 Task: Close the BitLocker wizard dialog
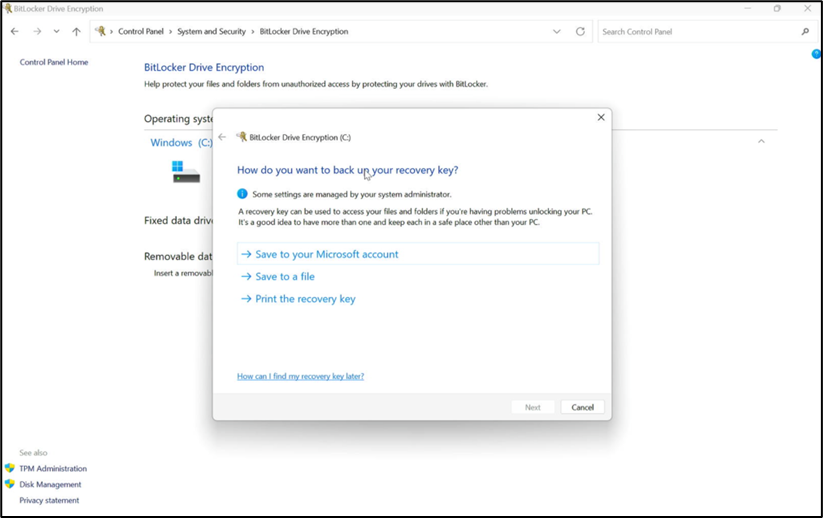tap(601, 117)
